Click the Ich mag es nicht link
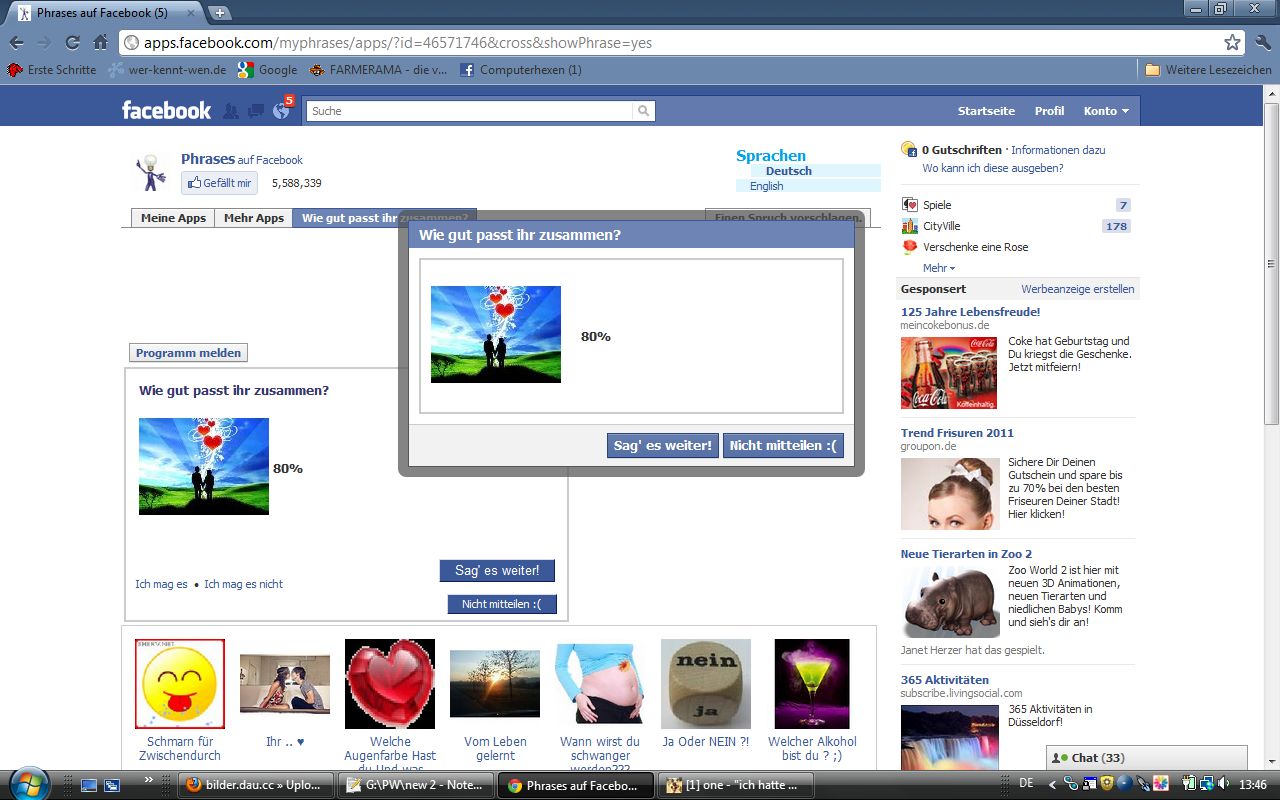Screen dimensions: 1280x800 tap(244, 584)
